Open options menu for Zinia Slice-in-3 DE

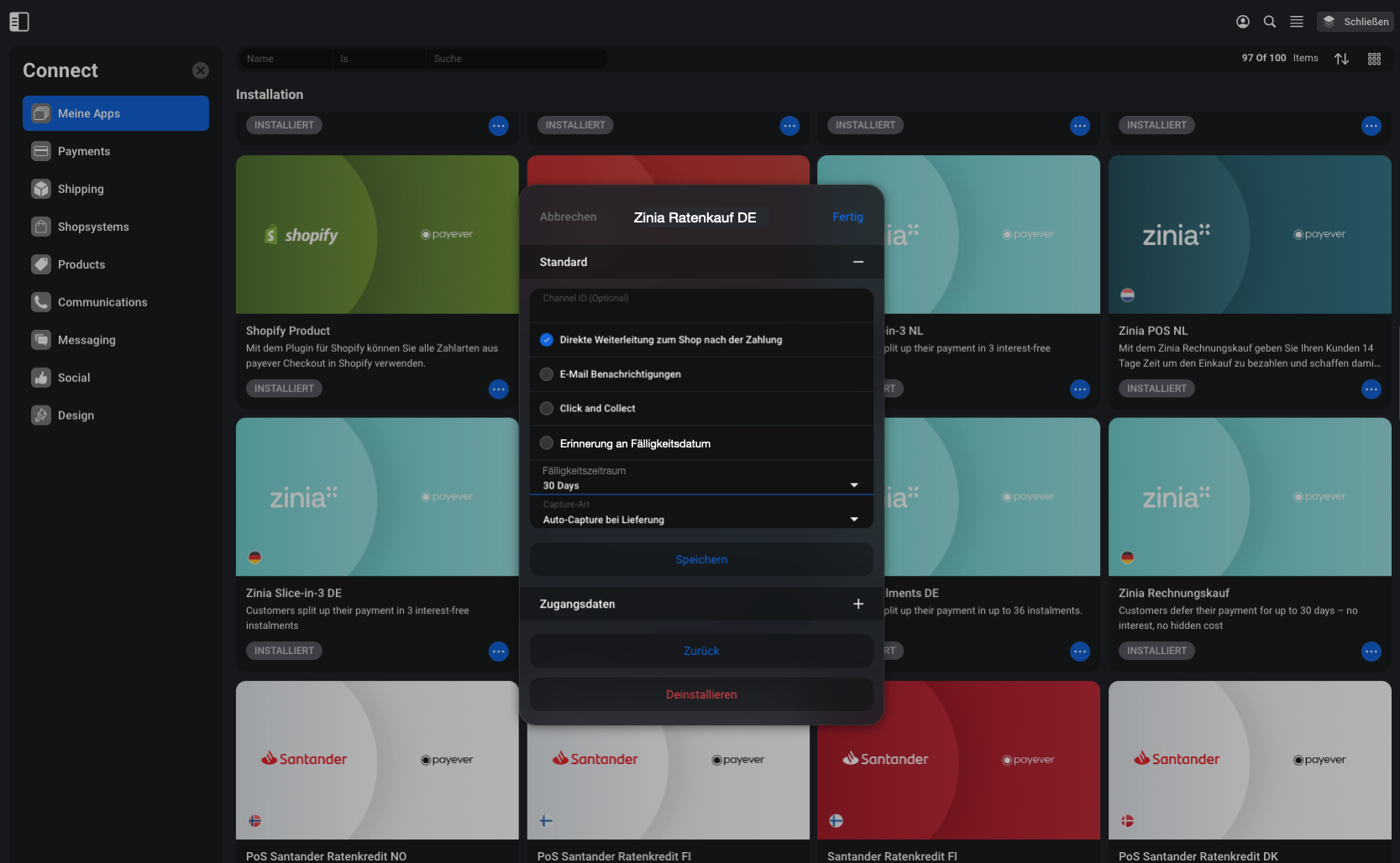click(499, 651)
